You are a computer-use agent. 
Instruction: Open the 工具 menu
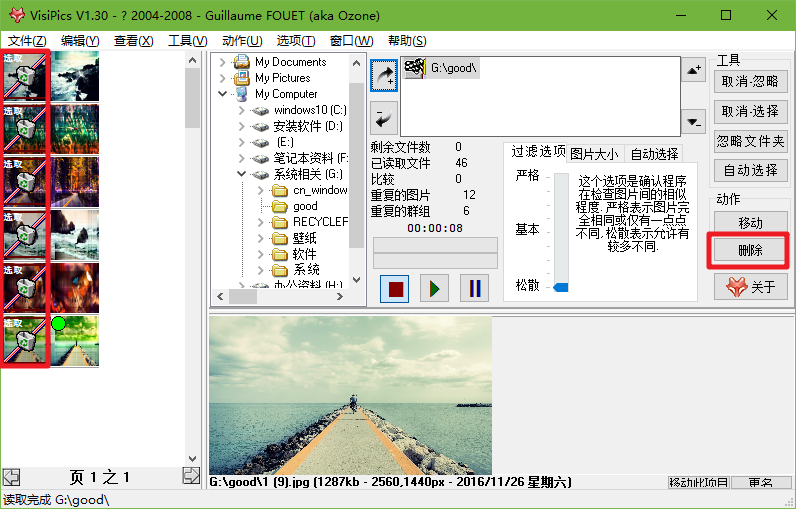[187, 40]
